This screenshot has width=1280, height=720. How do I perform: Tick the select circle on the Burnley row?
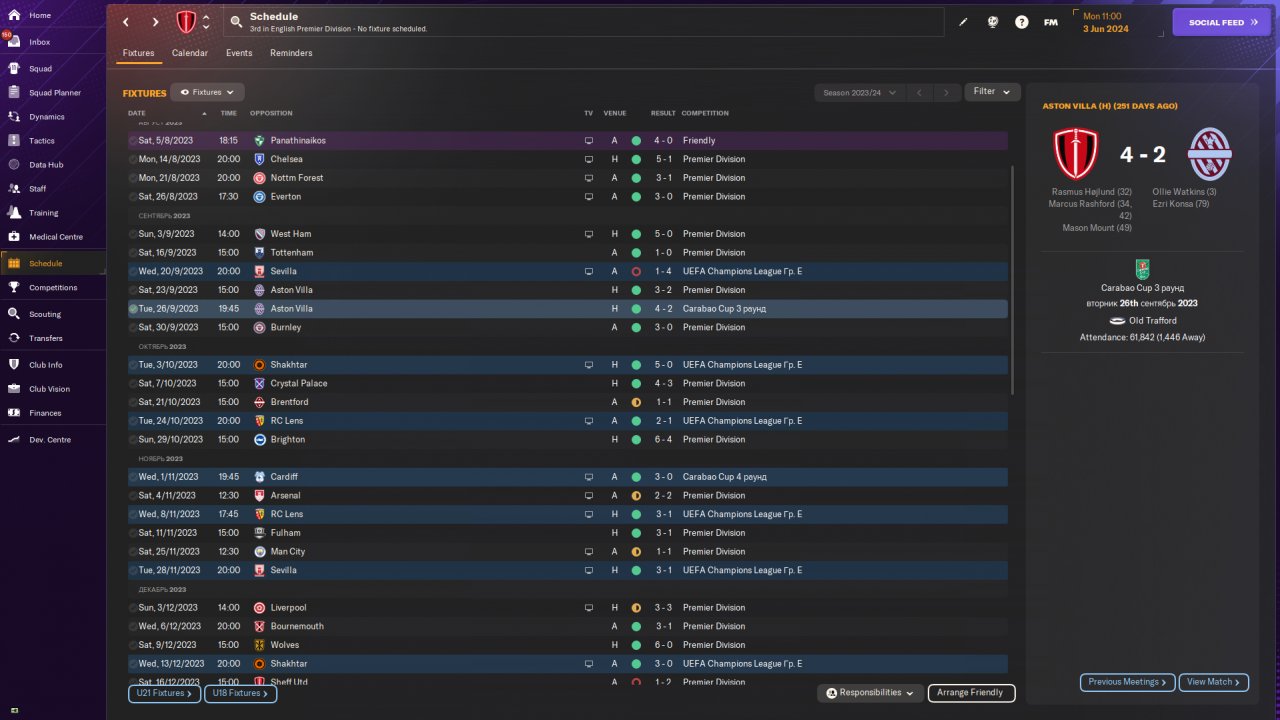[x=133, y=328]
